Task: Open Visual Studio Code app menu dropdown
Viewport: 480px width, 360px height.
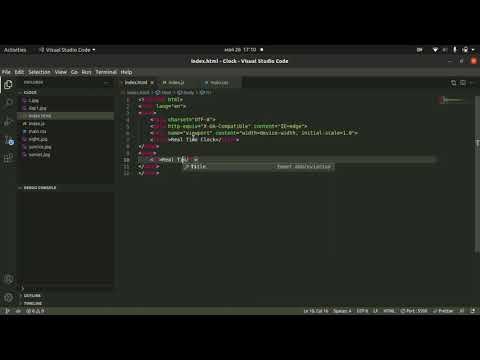Action: click(x=67, y=50)
